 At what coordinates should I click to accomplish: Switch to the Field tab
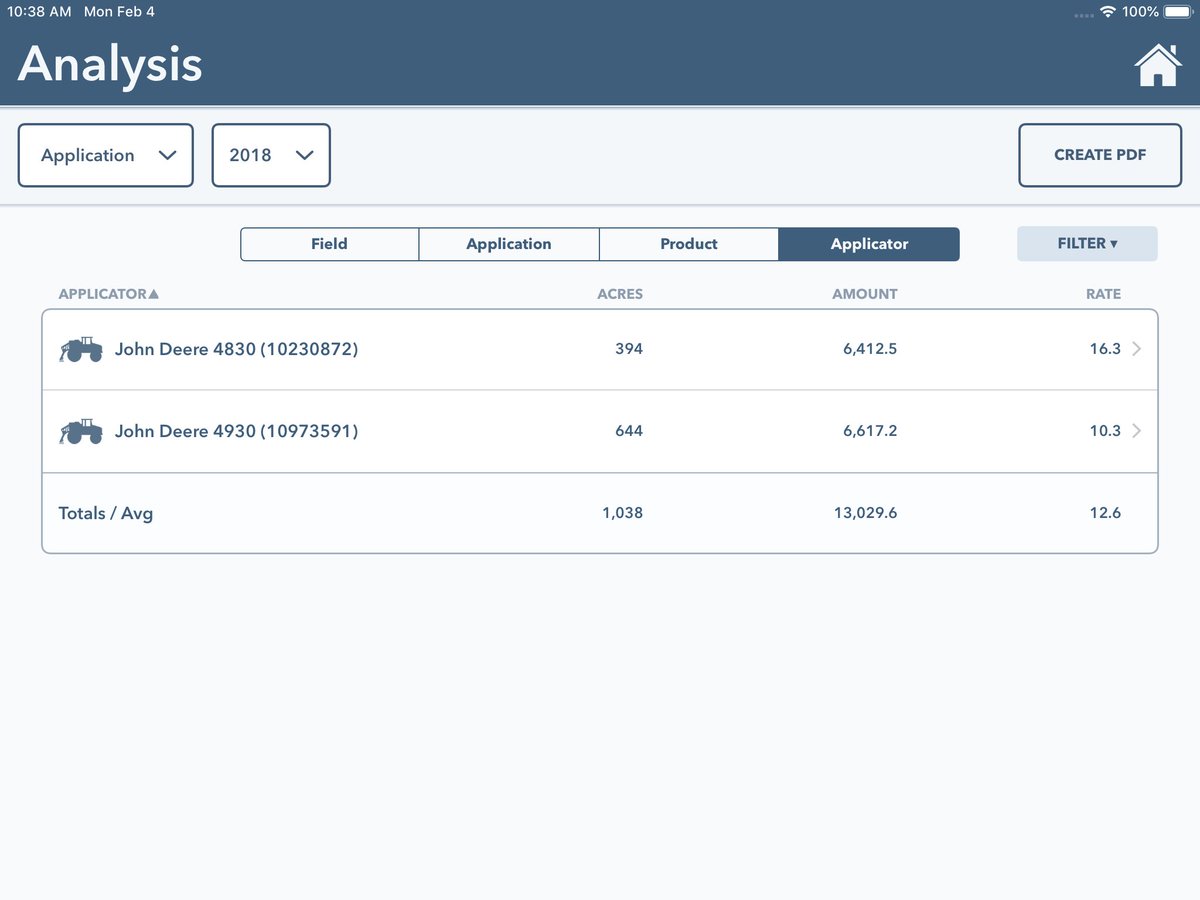click(x=329, y=244)
